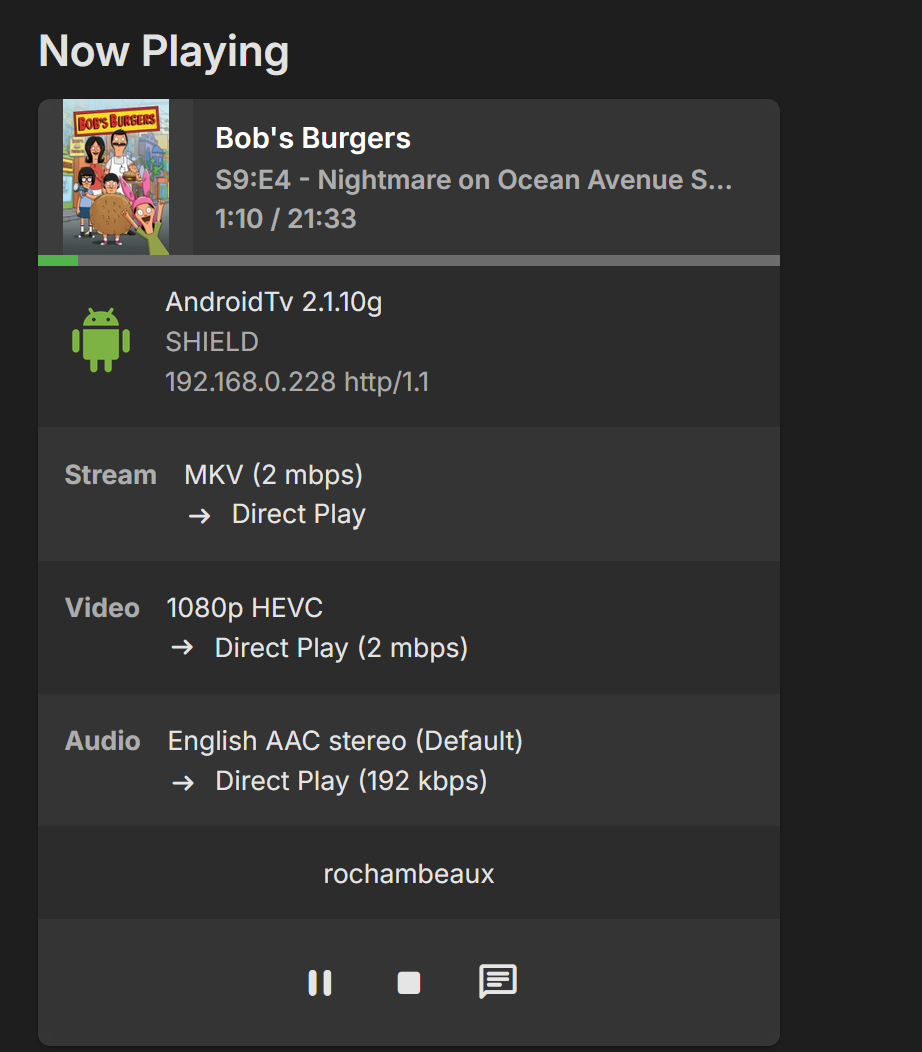Open user rochambeaux's profile
The image size is (922, 1052).
point(409,874)
